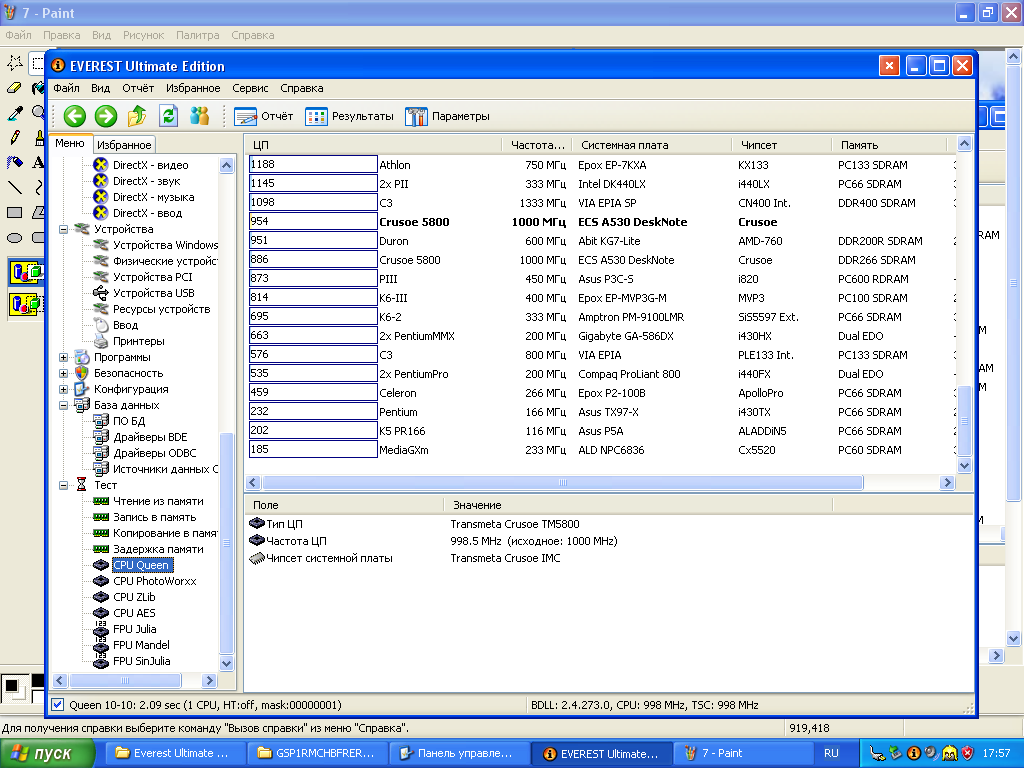Select the Athlon 1188 result row
This screenshot has width=1024, height=768.
[x=601, y=165]
